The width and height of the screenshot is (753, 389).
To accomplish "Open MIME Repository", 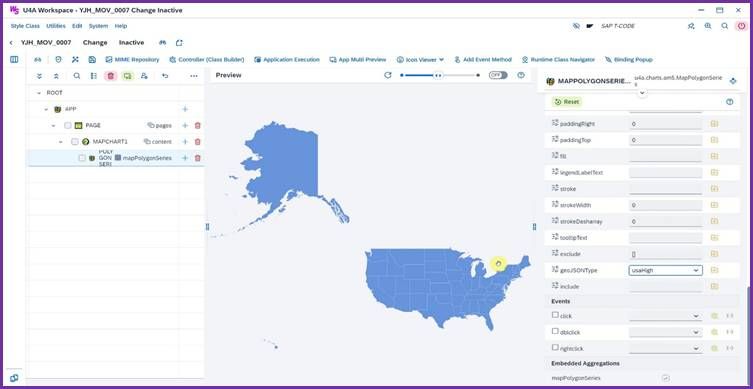I will (x=132, y=60).
